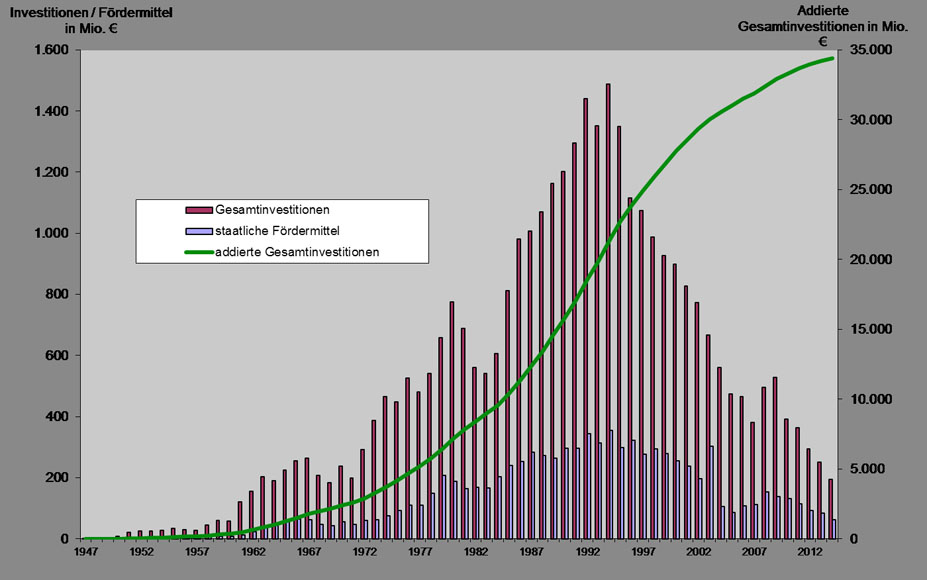Click the top end of the green cumulative line
This screenshot has width=927, height=580.
pyautogui.click(x=832, y=58)
